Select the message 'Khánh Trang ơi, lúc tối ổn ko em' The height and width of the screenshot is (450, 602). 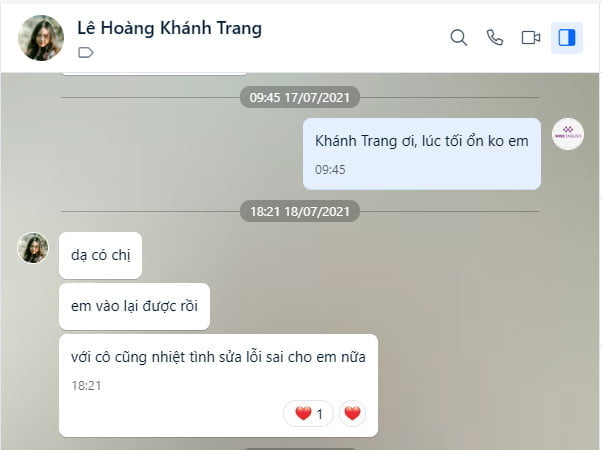click(x=422, y=154)
